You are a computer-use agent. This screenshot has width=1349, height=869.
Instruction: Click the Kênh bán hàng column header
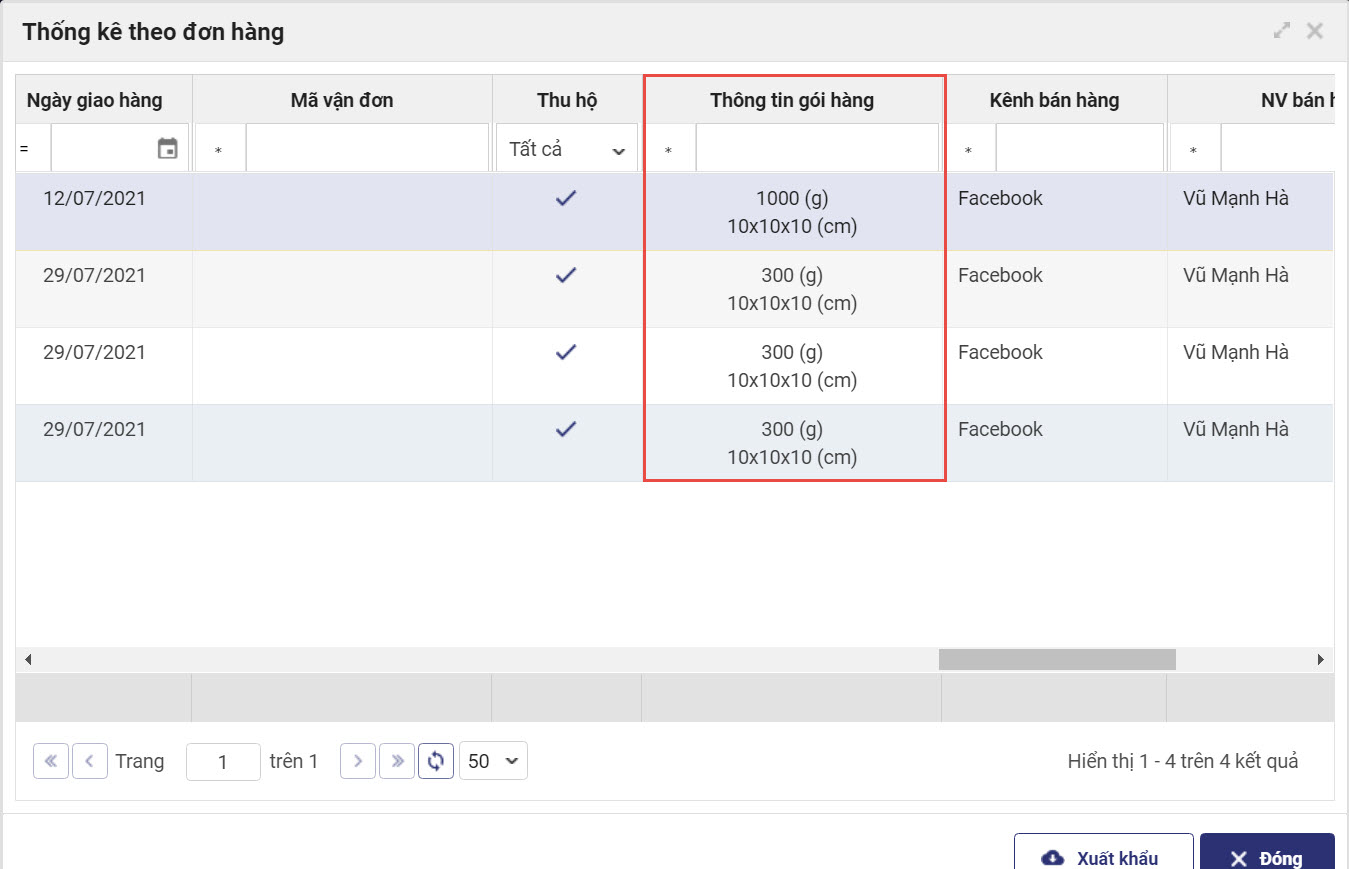1054,100
